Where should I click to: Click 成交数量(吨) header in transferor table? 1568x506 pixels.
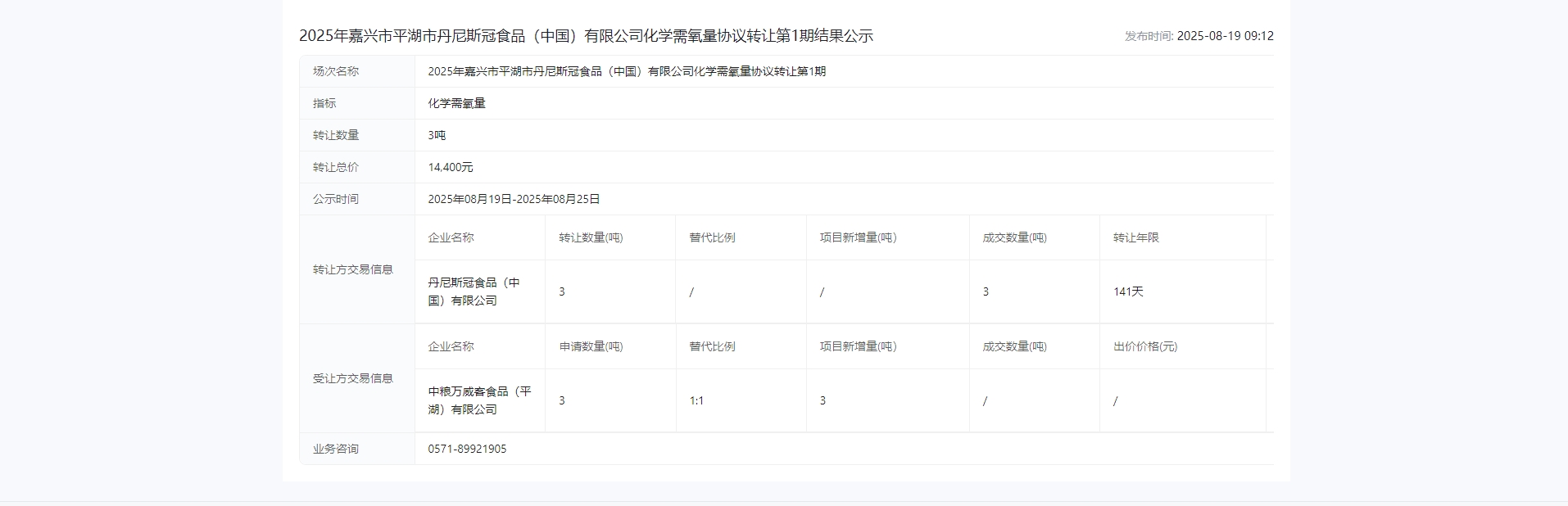pyautogui.click(x=1014, y=237)
